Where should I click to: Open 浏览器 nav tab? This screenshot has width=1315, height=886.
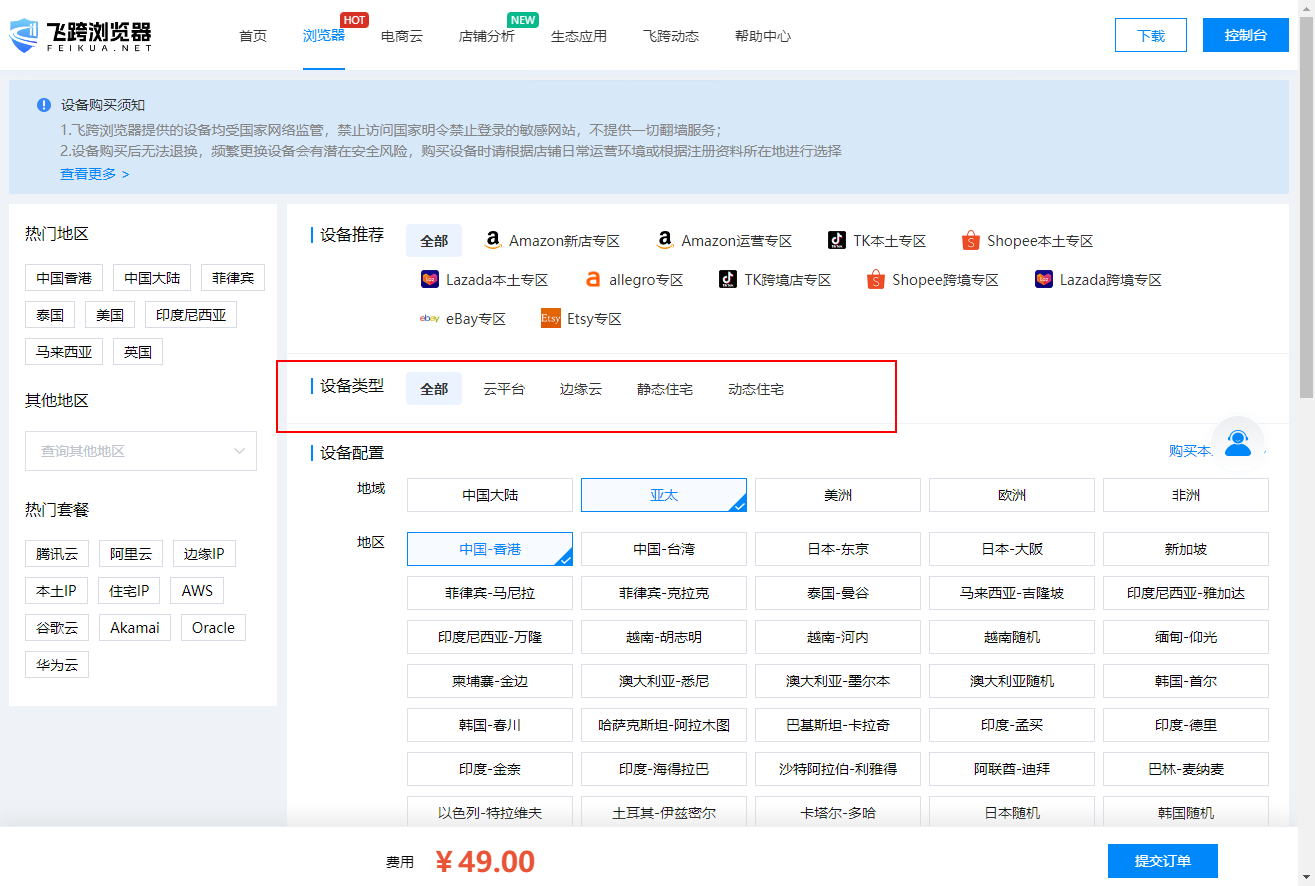tap(324, 35)
